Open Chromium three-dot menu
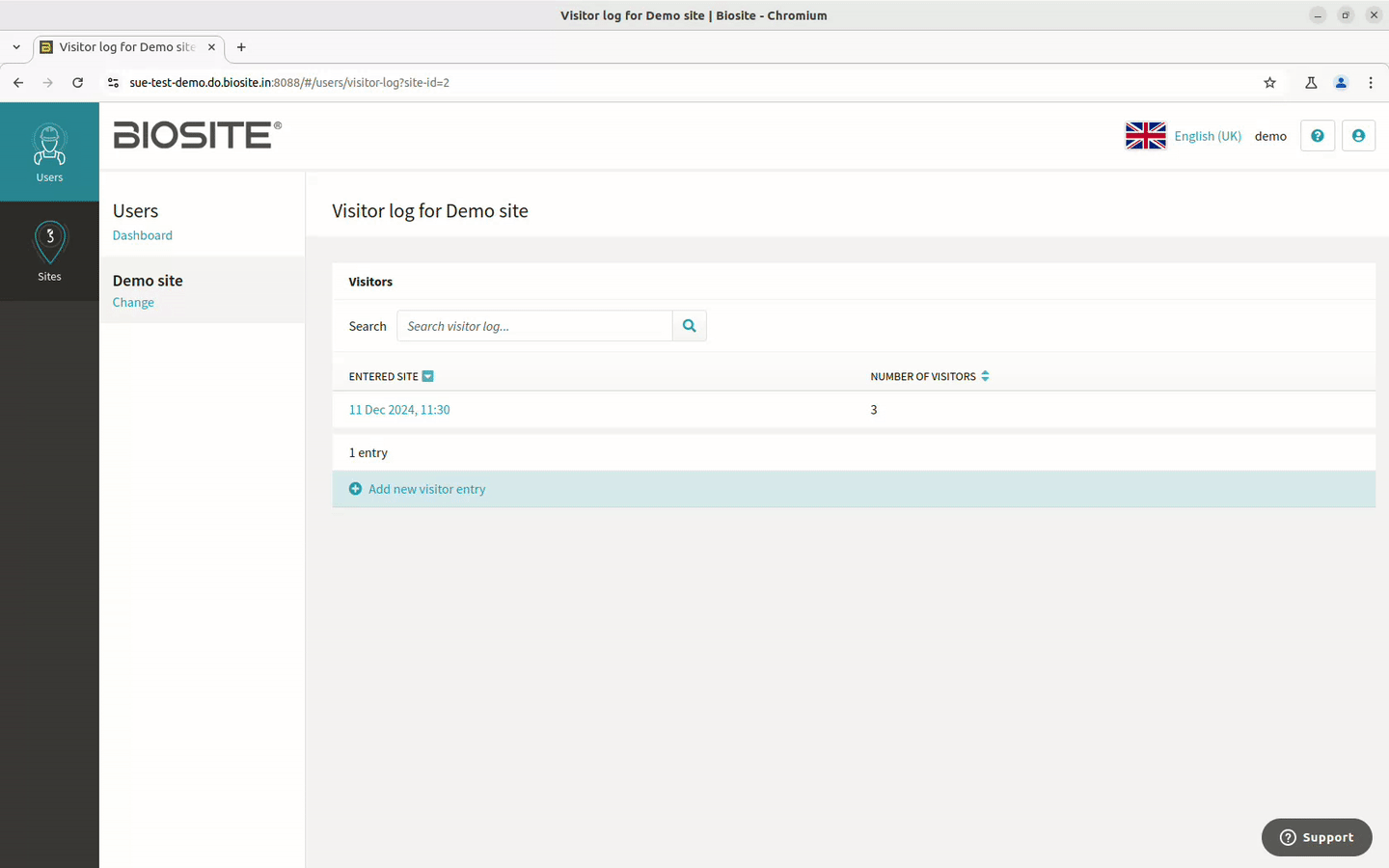1389x868 pixels. point(1371,83)
